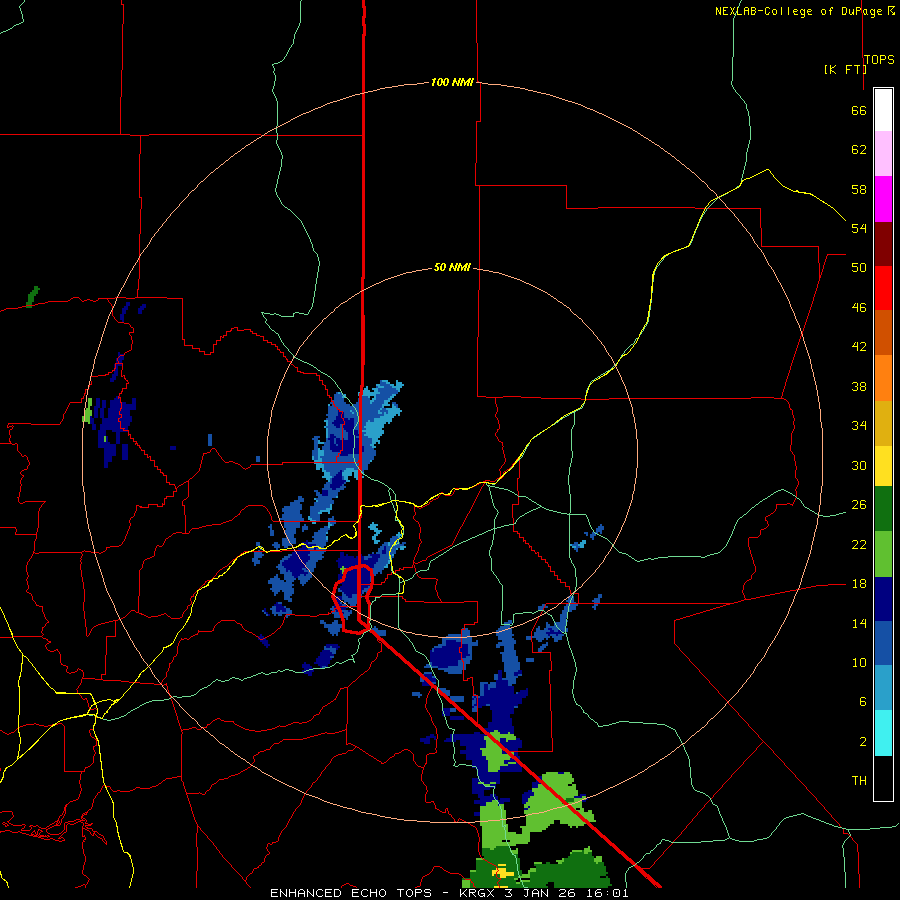Click the cyan 2 kft legend swatch

(x=883, y=733)
